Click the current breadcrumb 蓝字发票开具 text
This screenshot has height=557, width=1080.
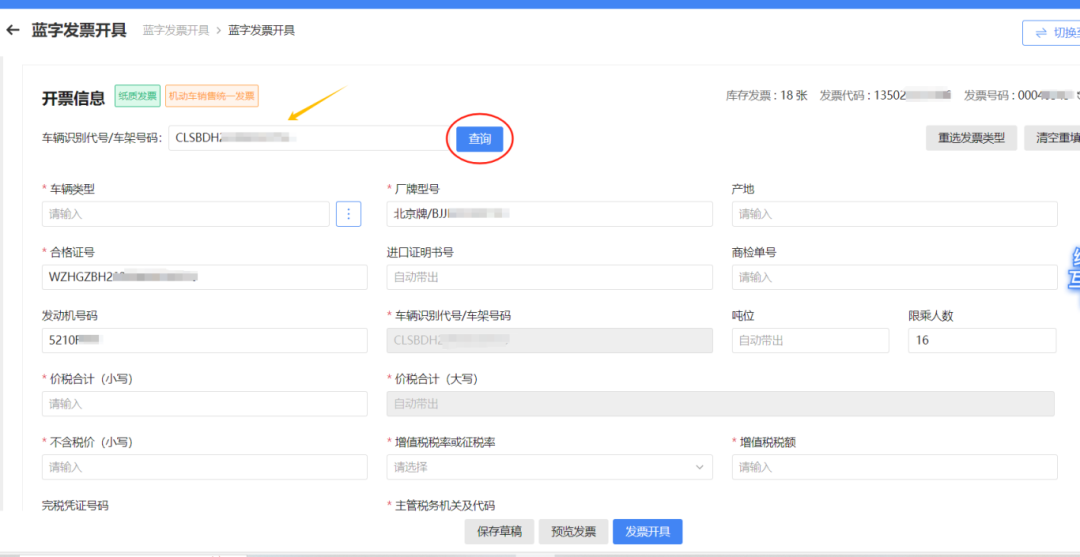(x=262, y=30)
